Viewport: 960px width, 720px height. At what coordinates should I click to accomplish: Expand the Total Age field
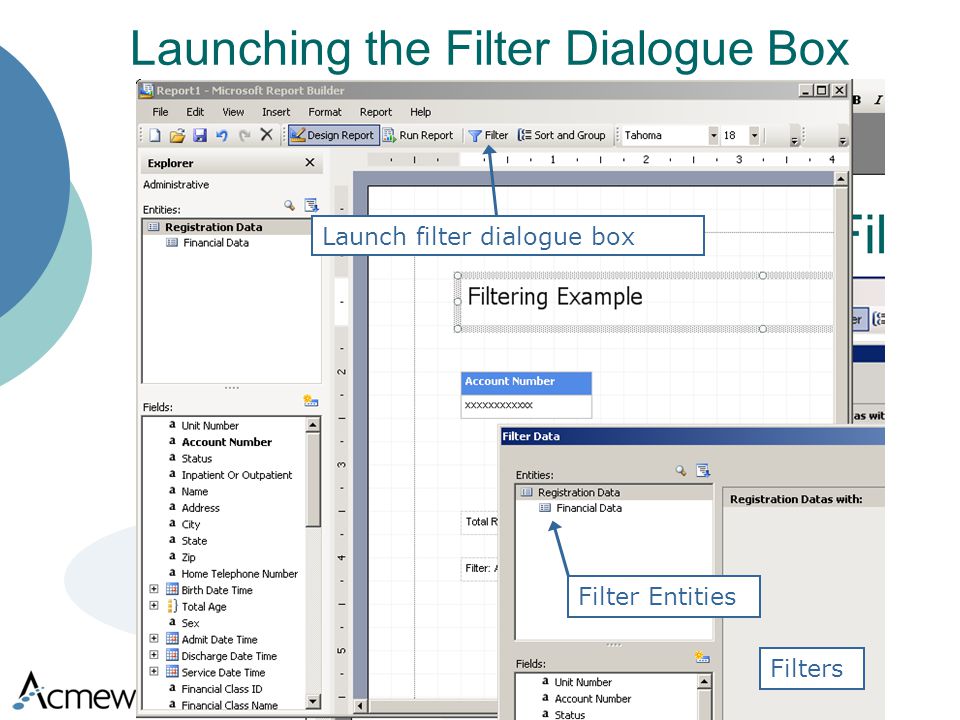point(154,606)
